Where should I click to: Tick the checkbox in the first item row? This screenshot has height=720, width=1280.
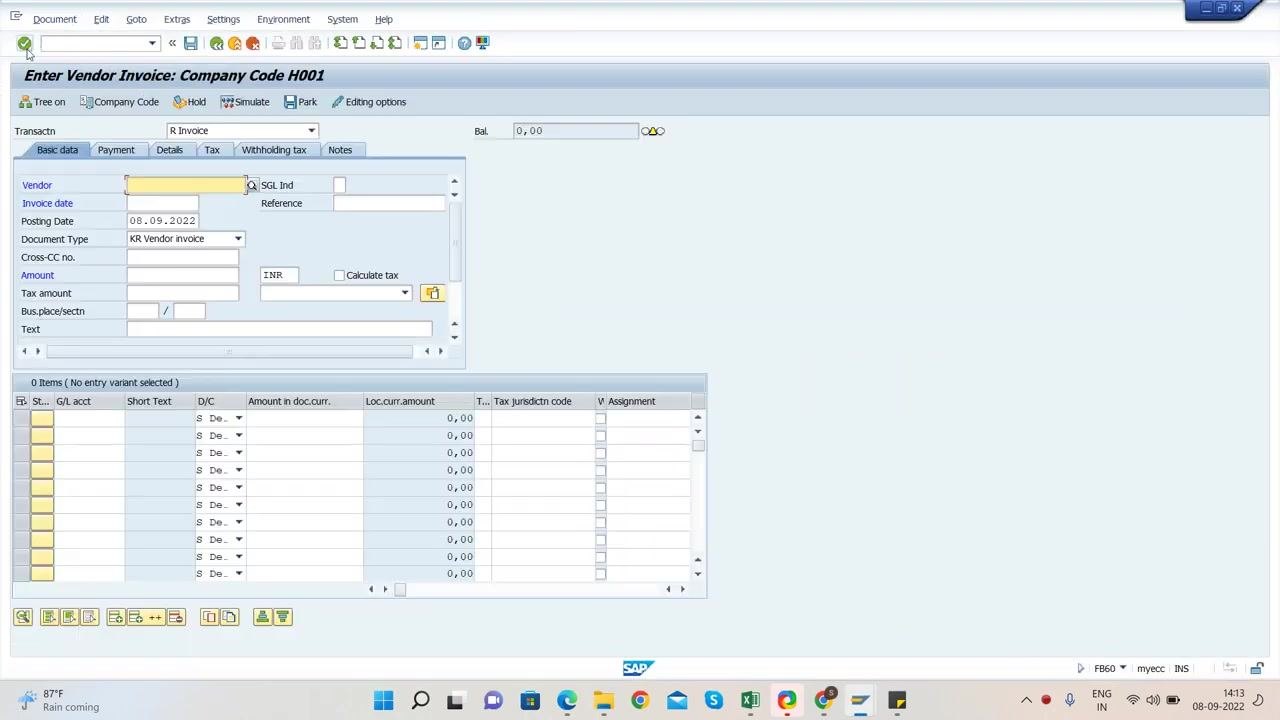pyautogui.click(x=601, y=419)
